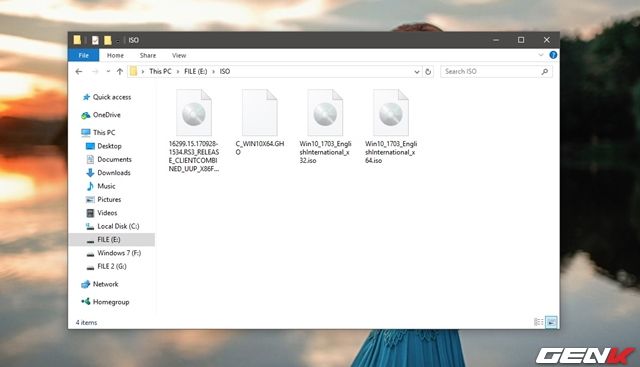Image resolution: width=640 pixels, height=367 pixels.
Task: Switch to large icons view icon
Action: pos(551,322)
